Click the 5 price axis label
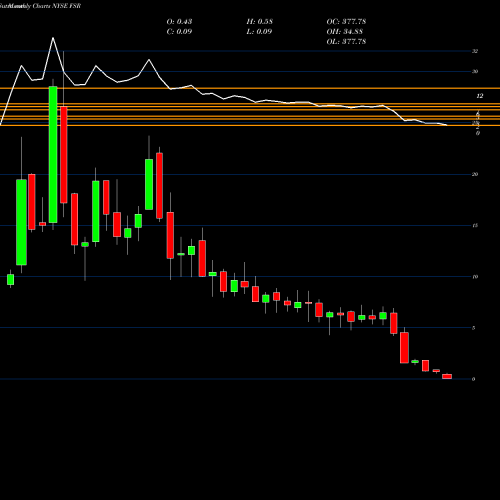Image resolution: width=500 pixels, height=500 pixels. pyautogui.click(x=473, y=328)
